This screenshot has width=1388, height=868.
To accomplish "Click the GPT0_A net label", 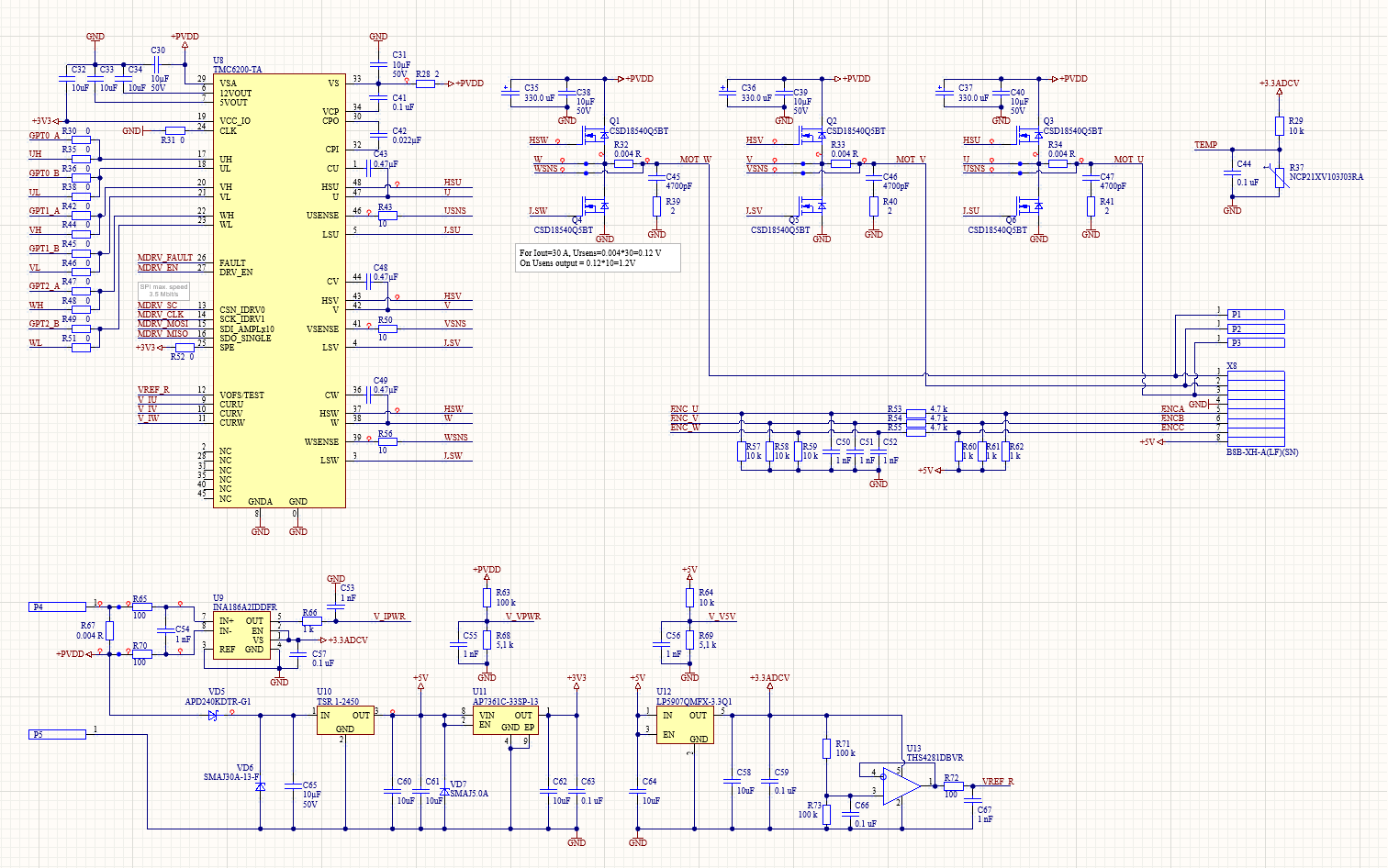I will tap(44, 136).
